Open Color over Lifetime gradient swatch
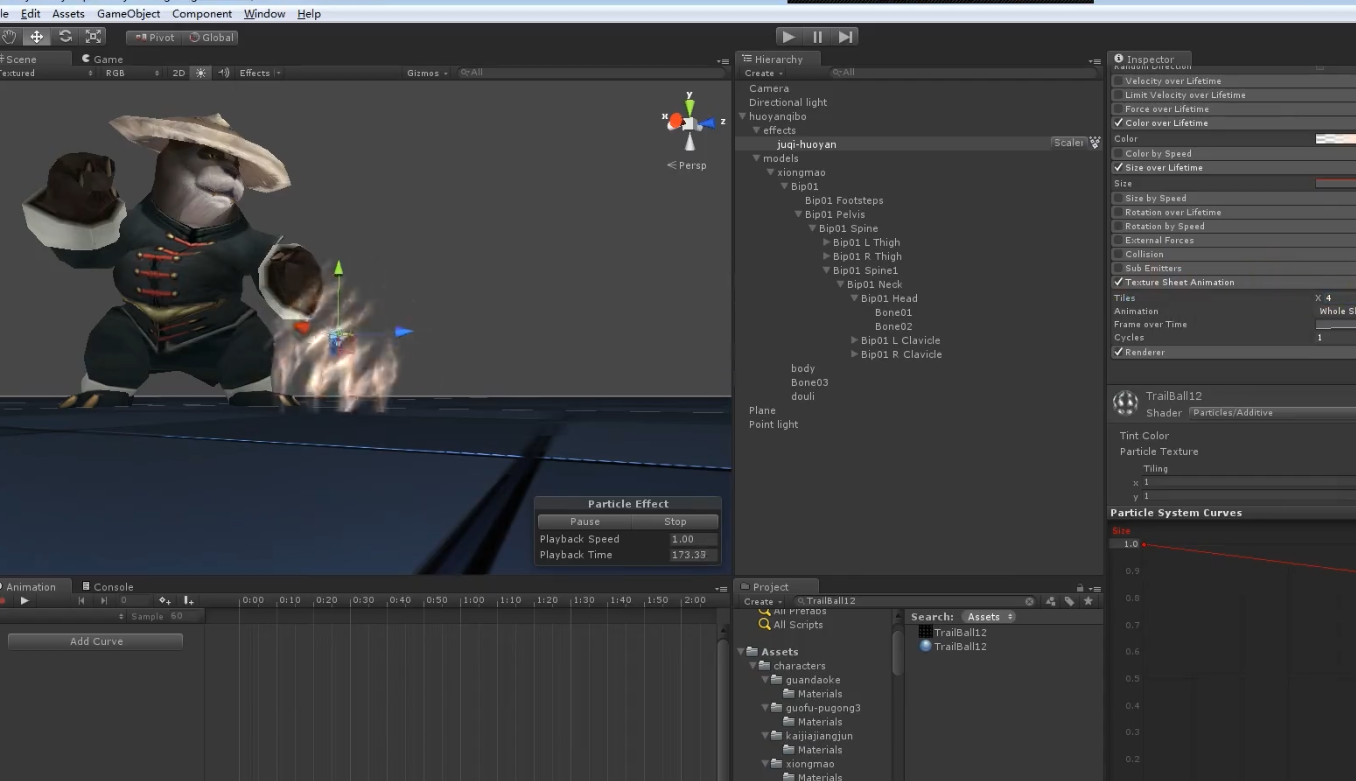Viewport: 1356px width, 781px height. [x=1335, y=139]
